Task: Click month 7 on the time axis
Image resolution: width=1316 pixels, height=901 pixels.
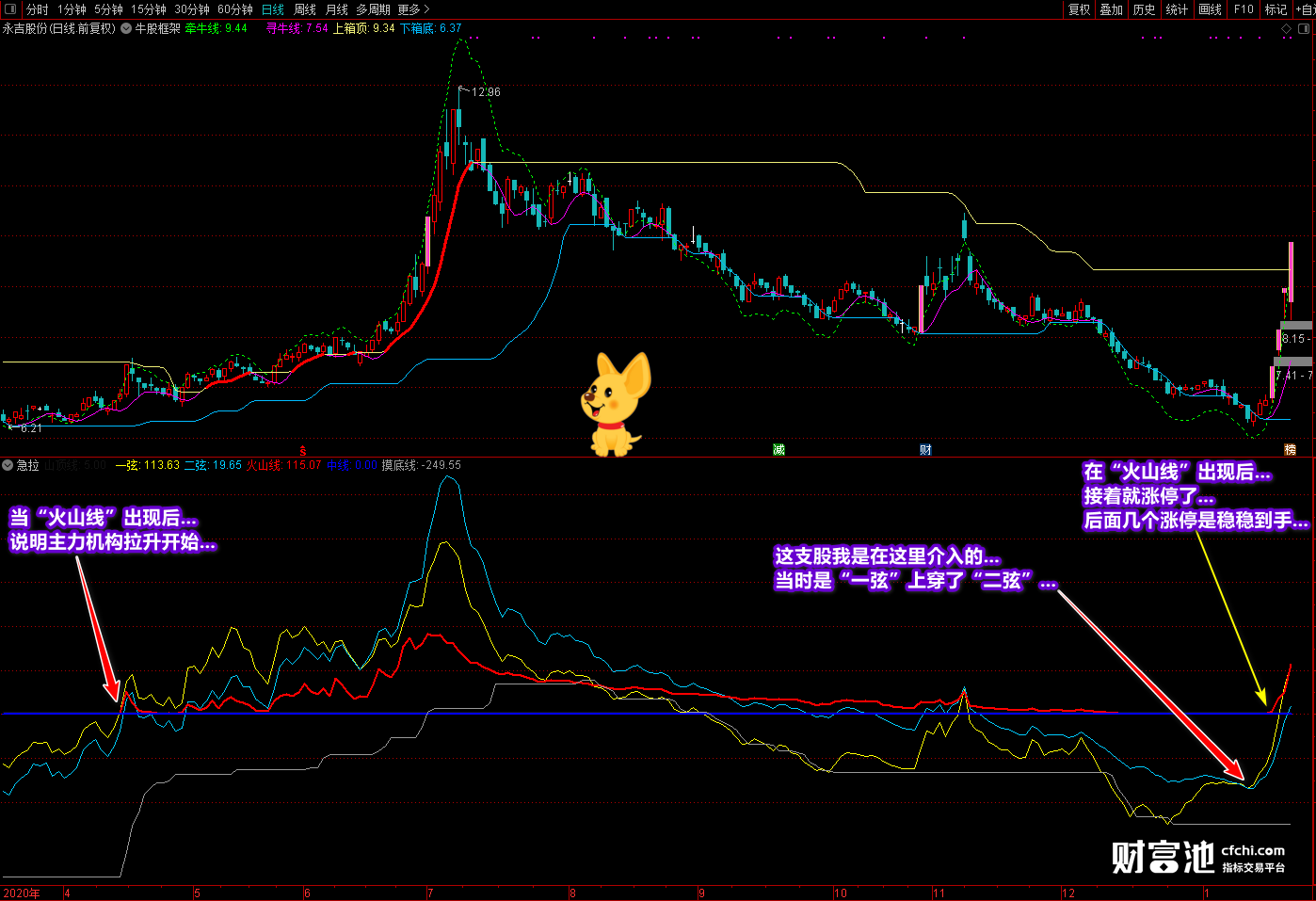Action: pos(430,893)
